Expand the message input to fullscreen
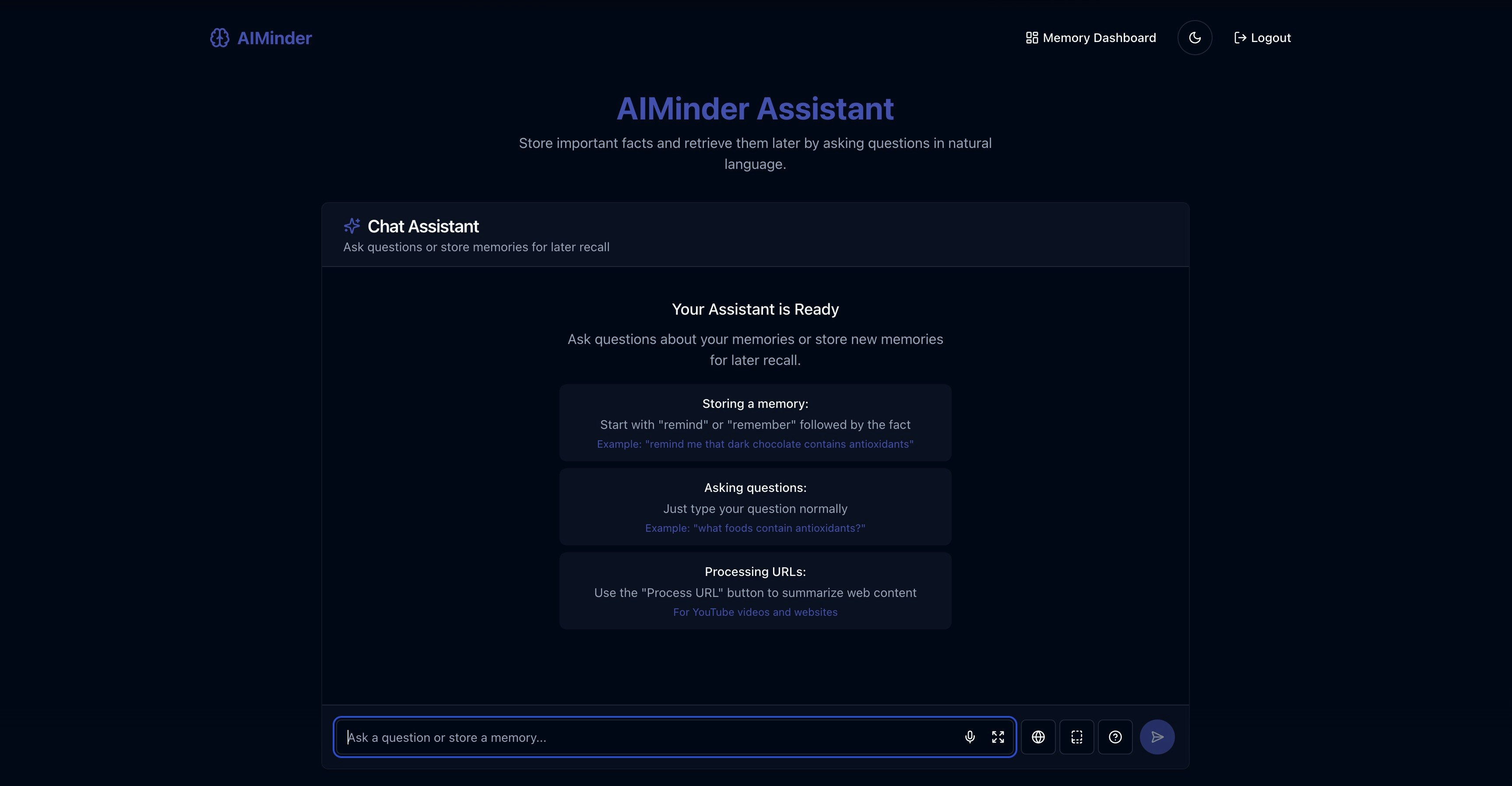The width and height of the screenshot is (1512, 786). point(998,737)
